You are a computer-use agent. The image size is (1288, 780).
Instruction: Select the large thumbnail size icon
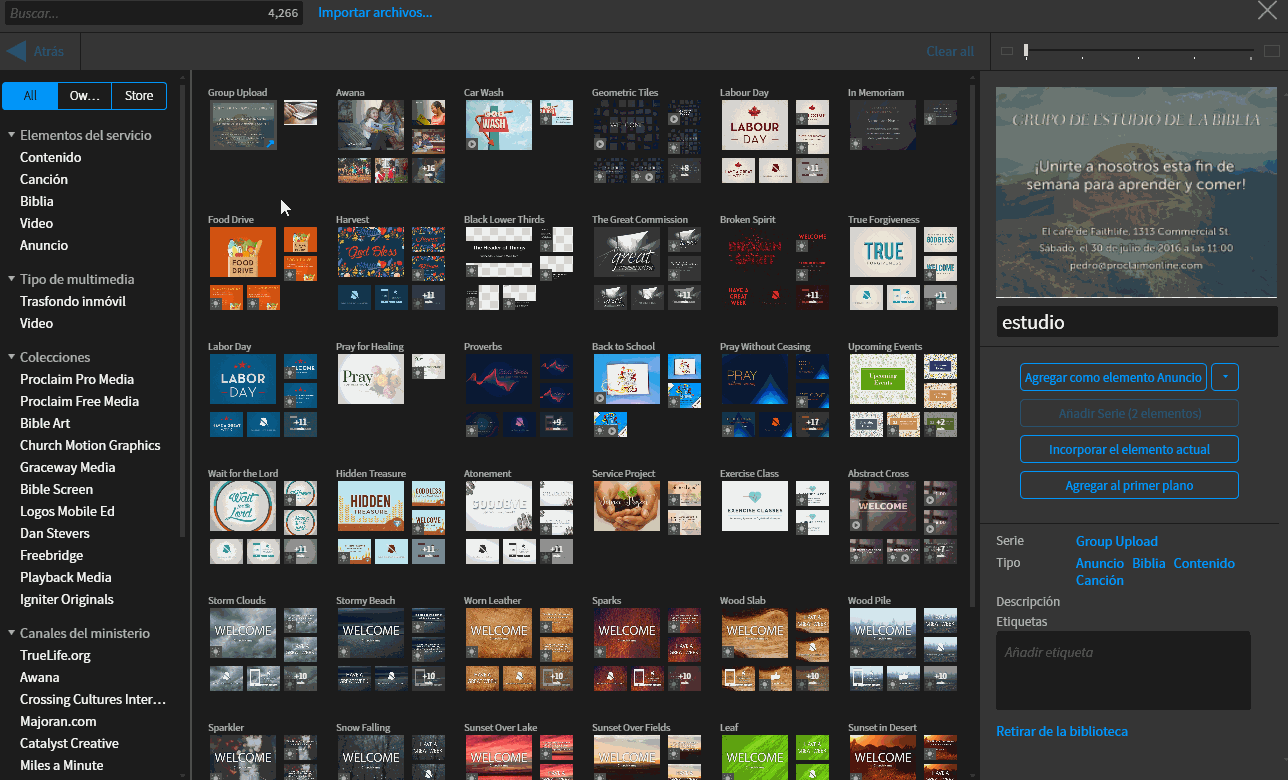pyautogui.click(x=1272, y=51)
